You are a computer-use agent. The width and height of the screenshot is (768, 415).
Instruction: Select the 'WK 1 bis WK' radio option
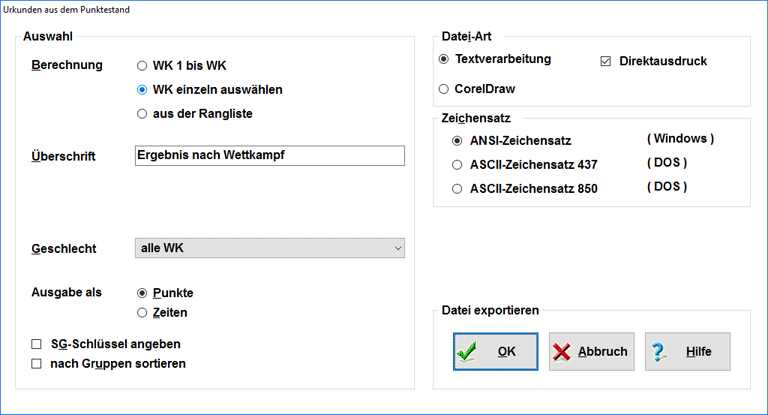tap(143, 66)
